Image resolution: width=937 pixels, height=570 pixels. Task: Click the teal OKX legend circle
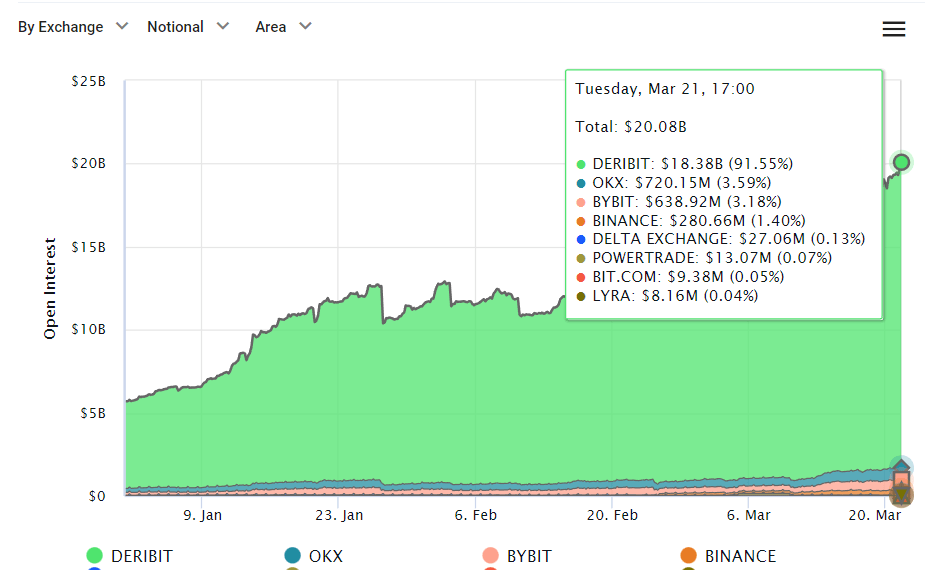click(293, 556)
